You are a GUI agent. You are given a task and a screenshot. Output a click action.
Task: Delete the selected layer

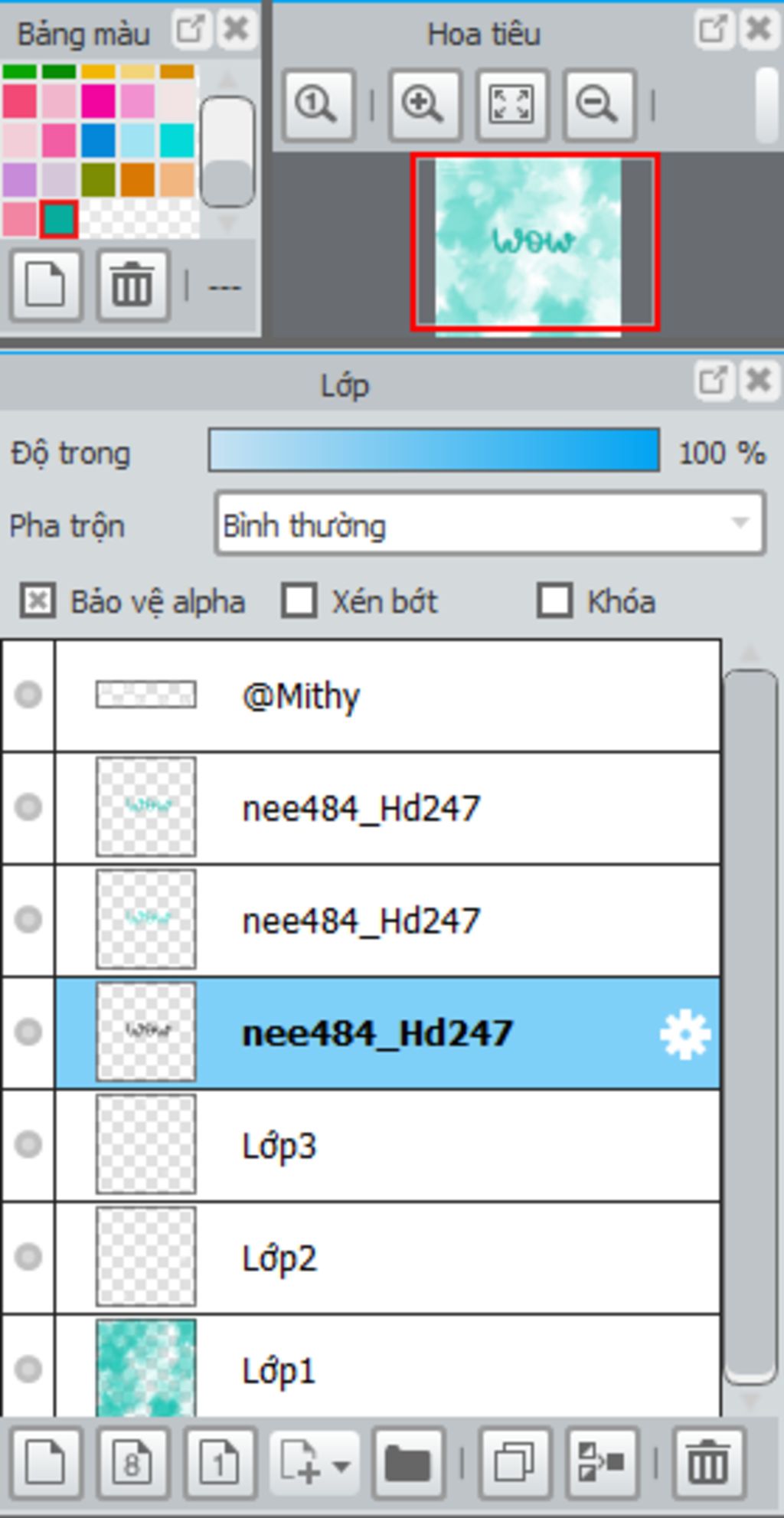[708, 1464]
